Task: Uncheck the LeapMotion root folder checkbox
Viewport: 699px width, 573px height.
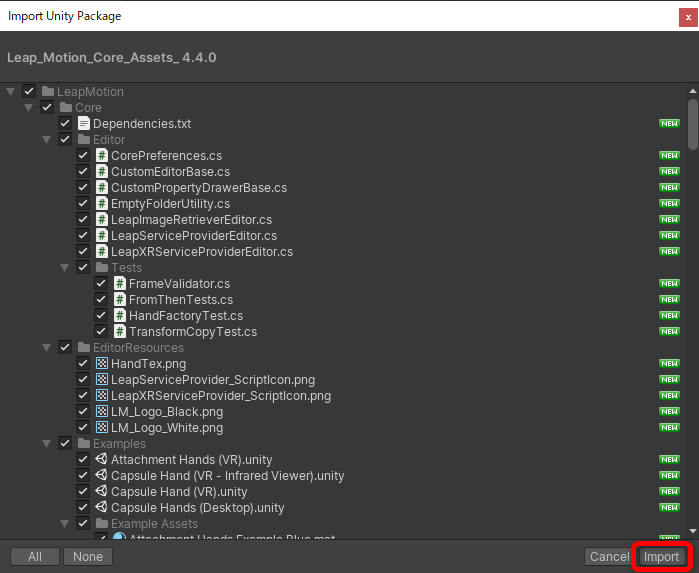Action: tap(29, 91)
